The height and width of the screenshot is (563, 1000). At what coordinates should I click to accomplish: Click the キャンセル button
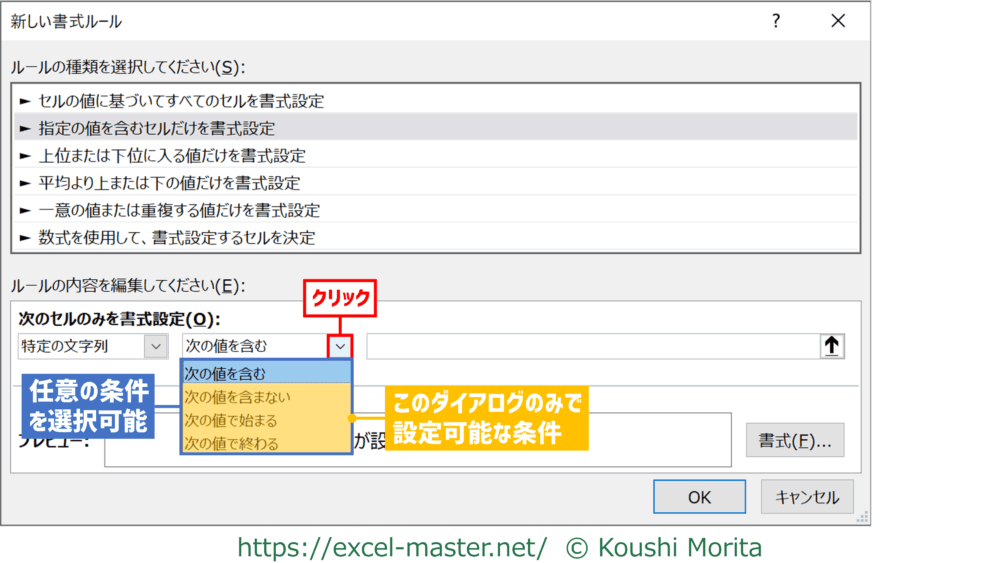coord(807,497)
